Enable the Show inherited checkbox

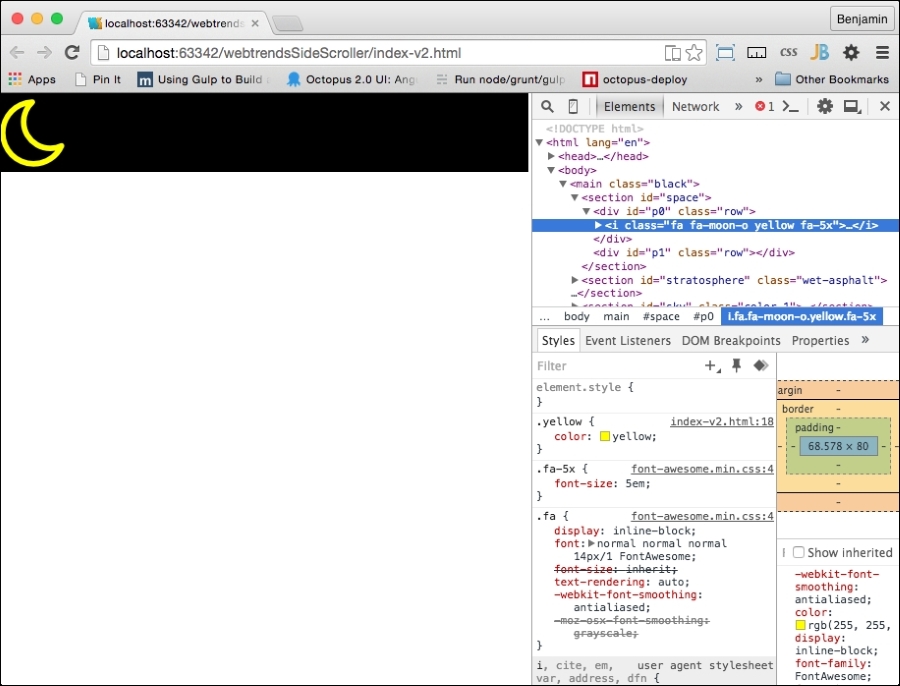(799, 552)
